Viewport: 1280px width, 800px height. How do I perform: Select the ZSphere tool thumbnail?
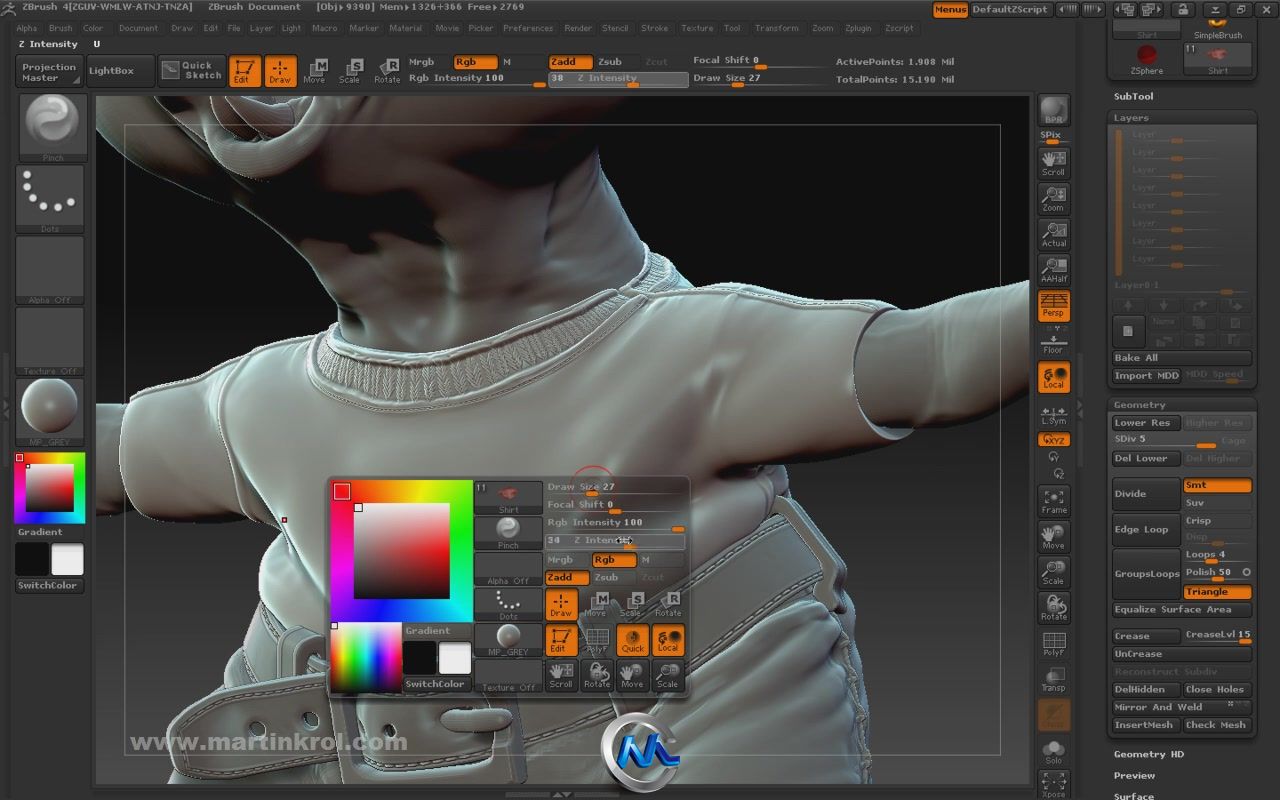click(x=1146, y=59)
